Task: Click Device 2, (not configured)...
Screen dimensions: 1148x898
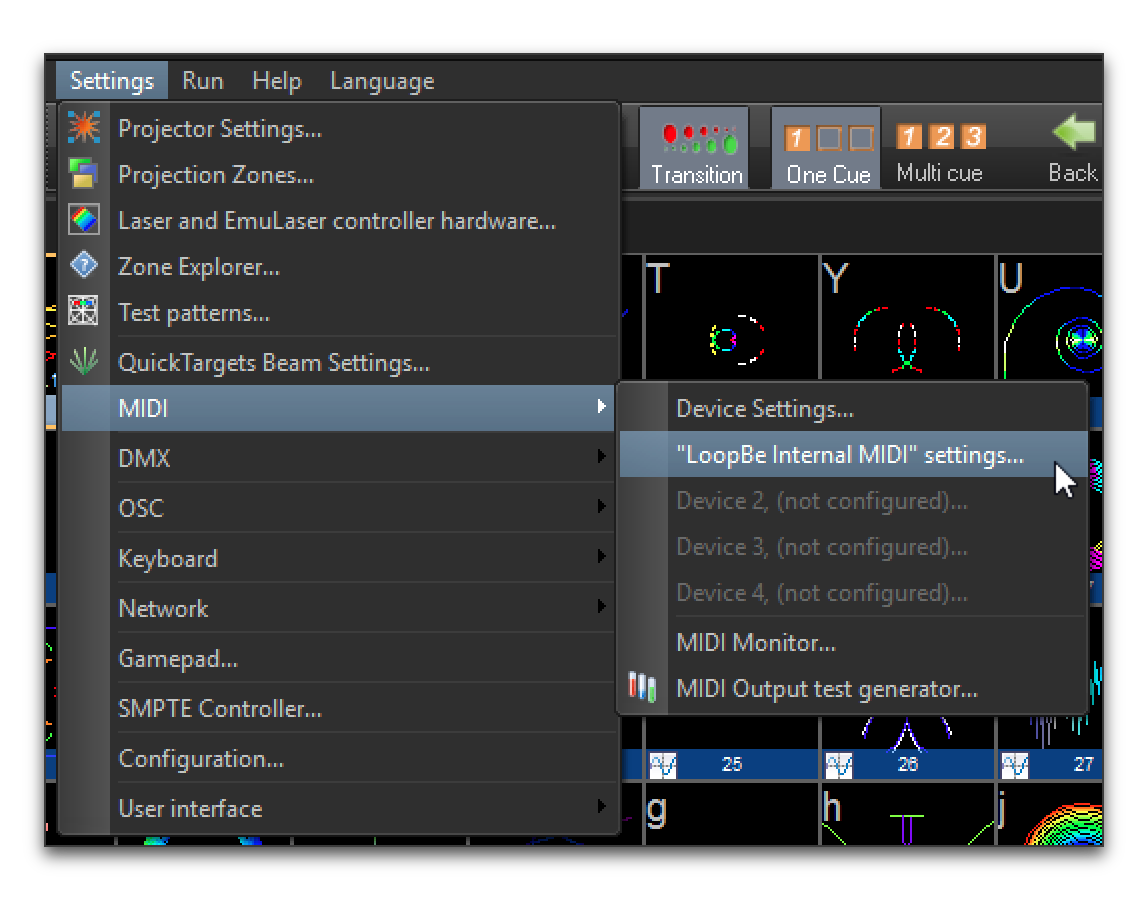Action: click(x=853, y=501)
